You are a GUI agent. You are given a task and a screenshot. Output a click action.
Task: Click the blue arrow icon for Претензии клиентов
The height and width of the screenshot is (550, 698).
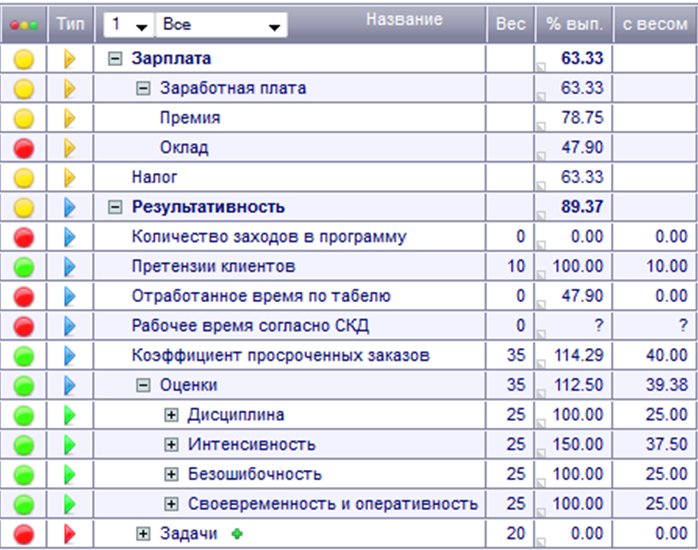69,267
